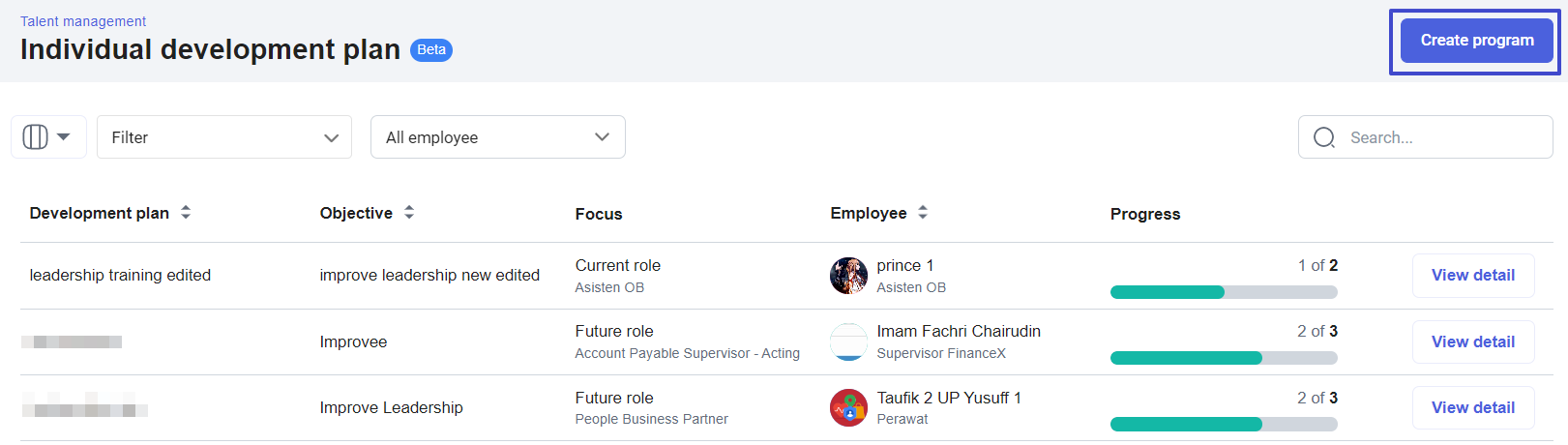Click the search magnifier icon

click(1324, 137)
